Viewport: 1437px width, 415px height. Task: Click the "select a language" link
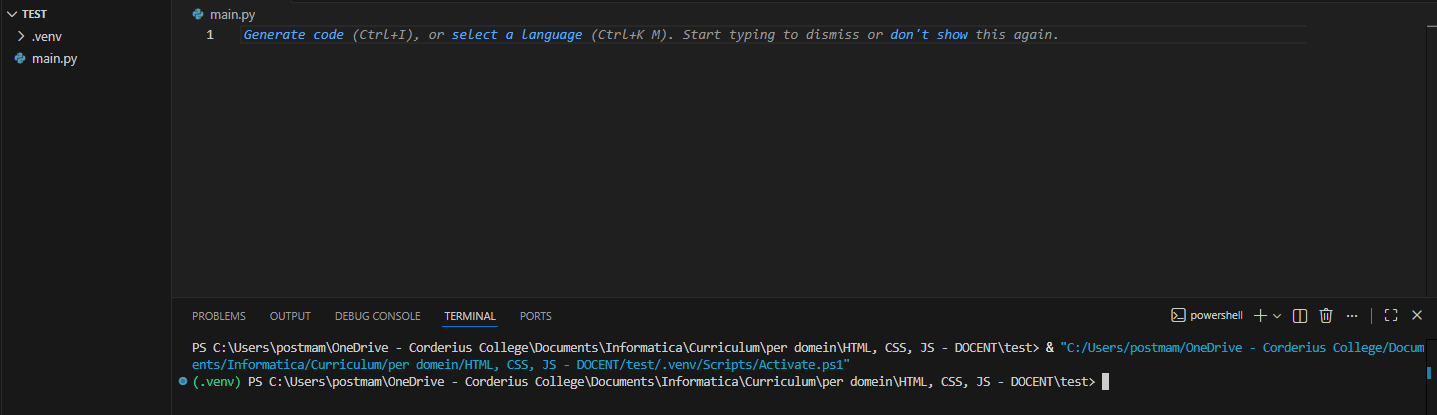point(516,35)
